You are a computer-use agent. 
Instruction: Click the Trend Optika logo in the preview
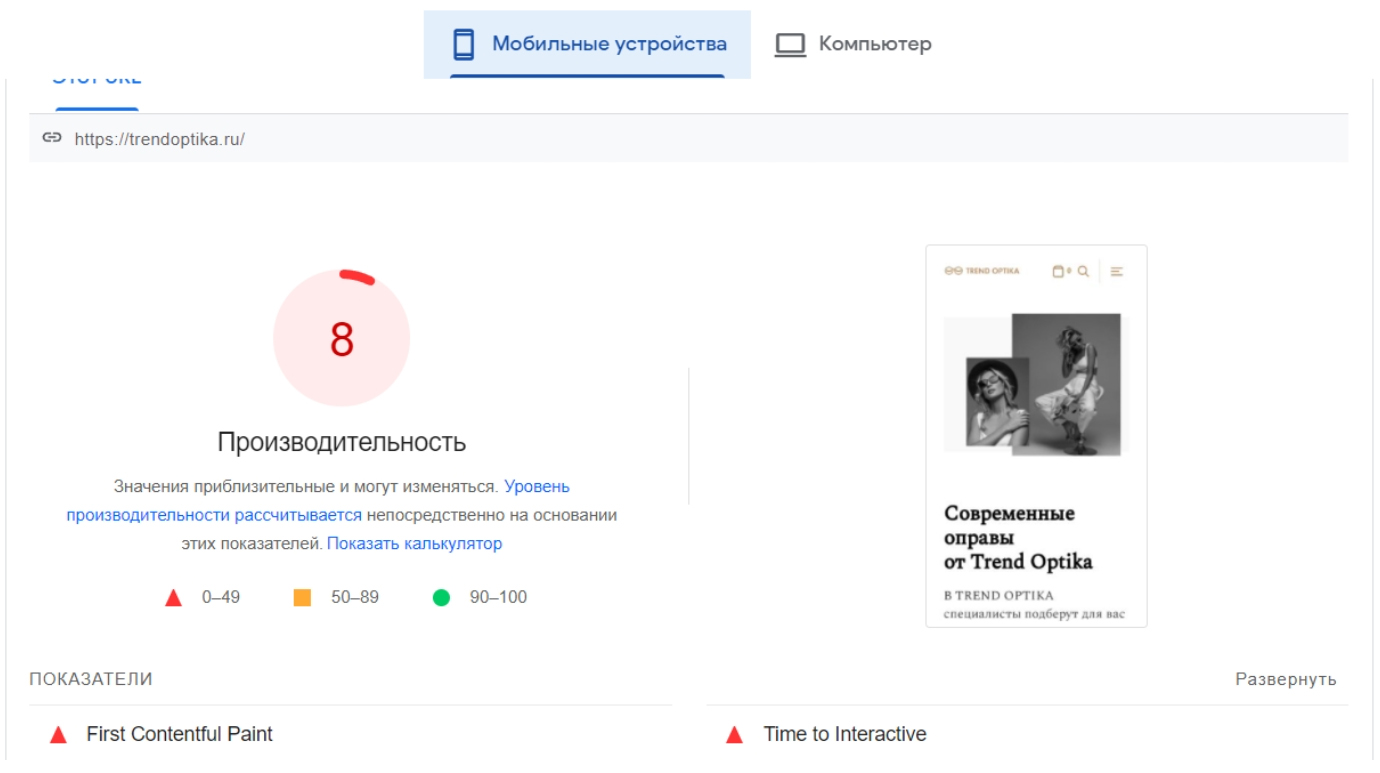tap(982, 271)
